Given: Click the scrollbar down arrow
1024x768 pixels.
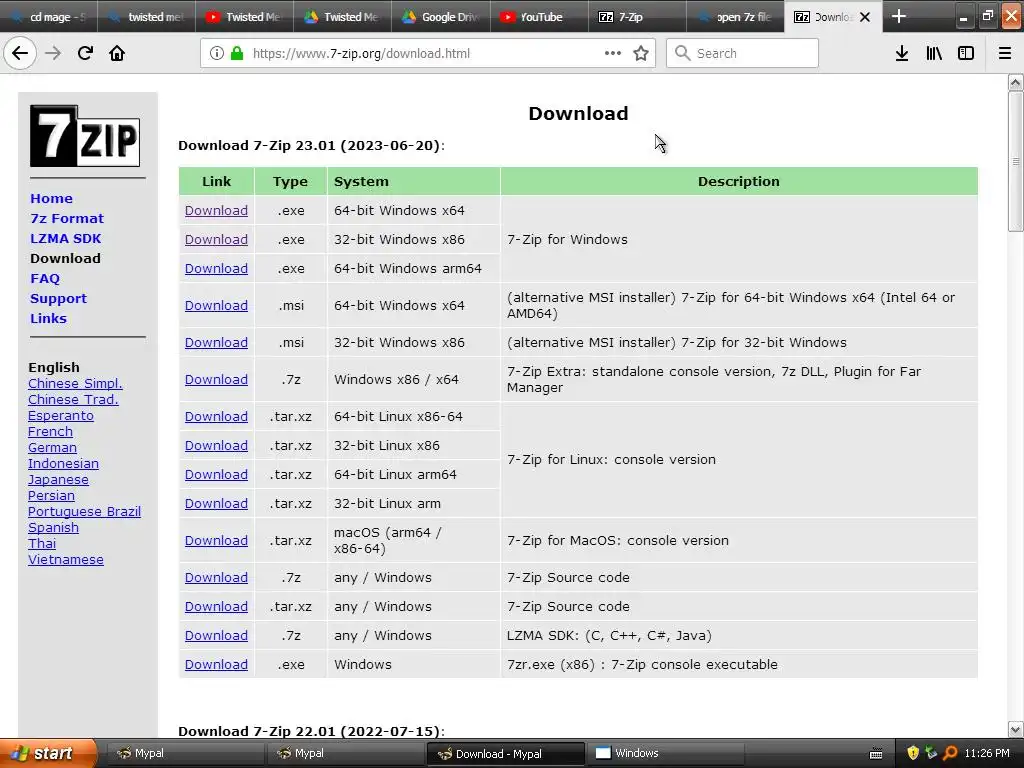Looking at the screenshot, I should tap(1016, 729).
